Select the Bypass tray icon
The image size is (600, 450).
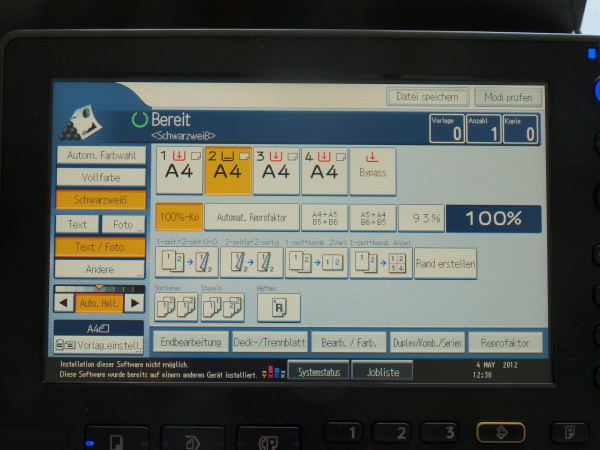(372, 171)
